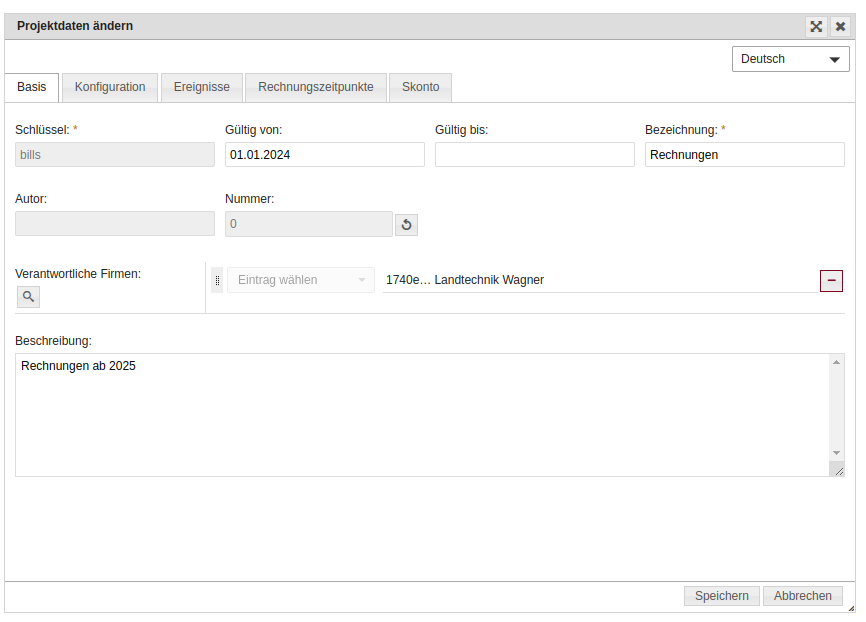The image size is (866, 622).
Task: Maximize the Projektdaten ändern dialog
Action: pos(817,27)
